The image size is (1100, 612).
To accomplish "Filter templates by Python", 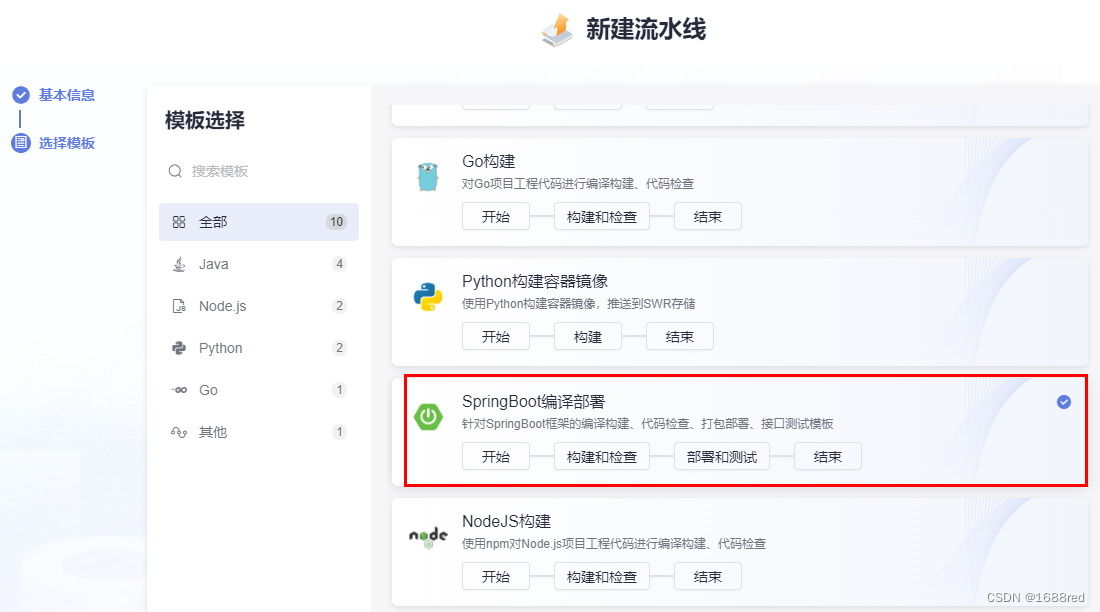I will coord(259,348).
